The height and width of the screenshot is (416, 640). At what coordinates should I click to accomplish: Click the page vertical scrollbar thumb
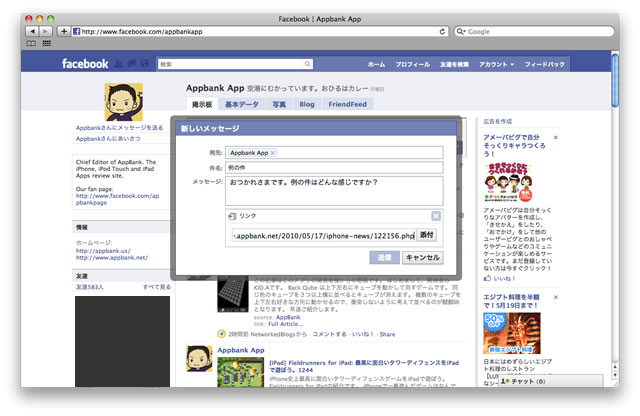(615, 80)
